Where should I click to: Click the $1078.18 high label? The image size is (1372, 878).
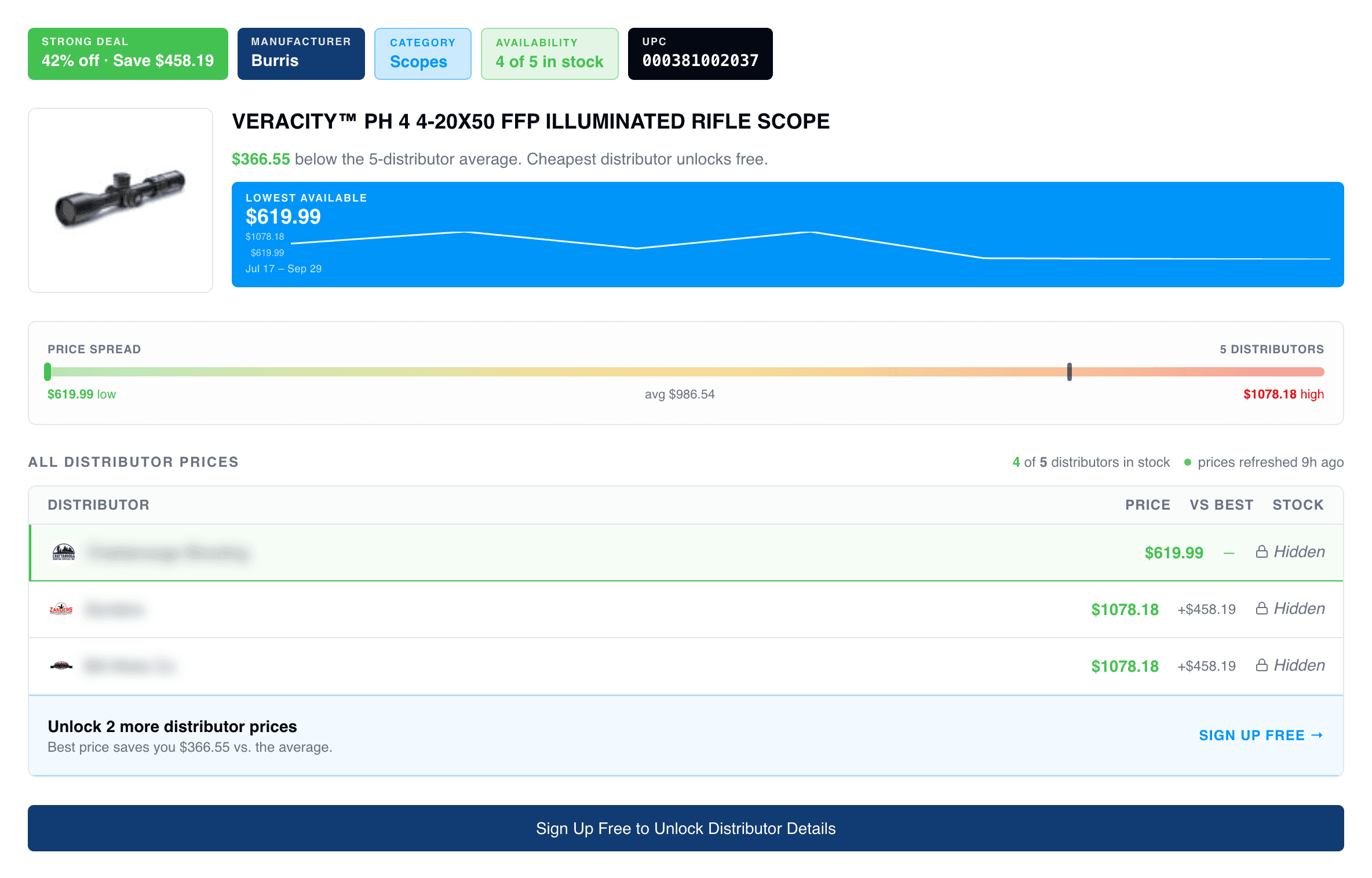1283,394
